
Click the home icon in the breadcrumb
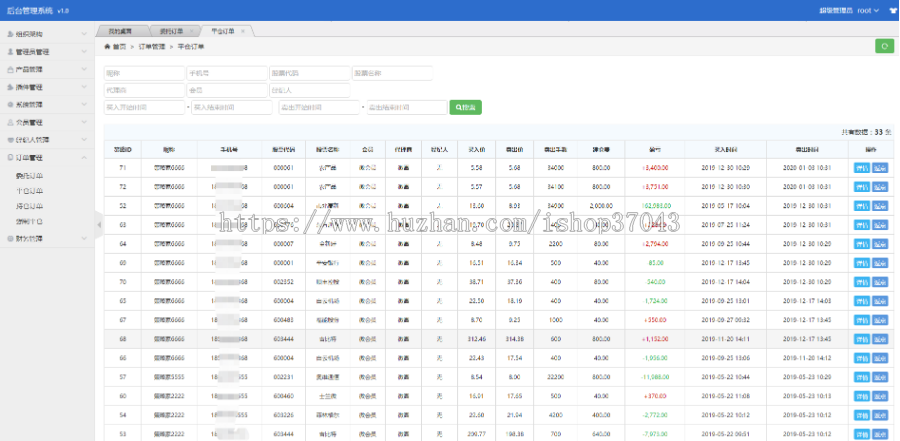click(x=108, y=47)
